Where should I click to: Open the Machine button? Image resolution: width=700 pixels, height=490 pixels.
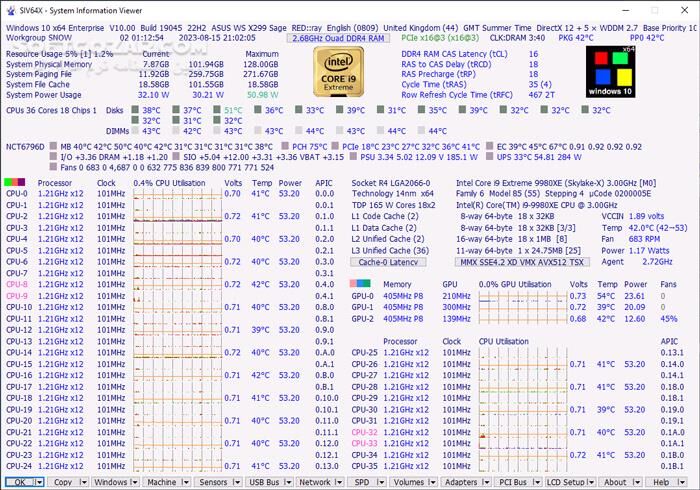click(162, 482)
